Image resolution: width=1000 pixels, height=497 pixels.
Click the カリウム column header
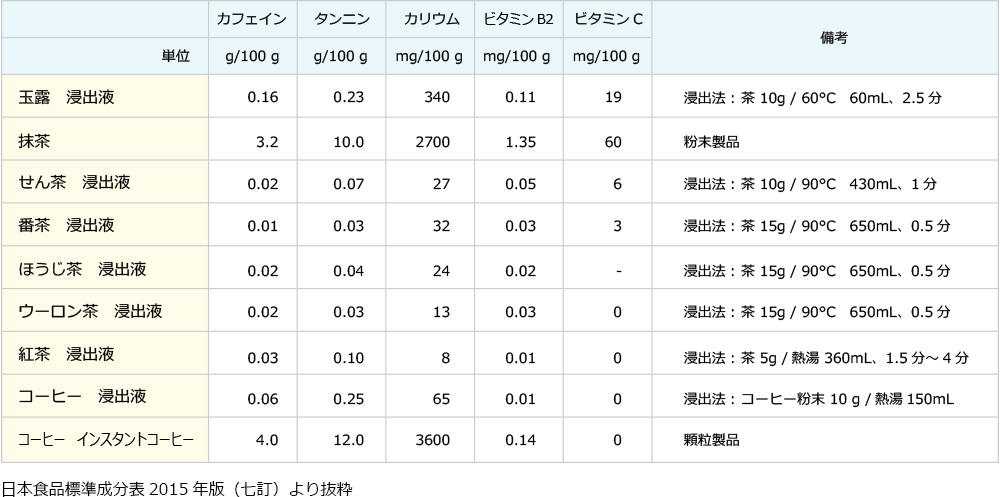[431, 20]
